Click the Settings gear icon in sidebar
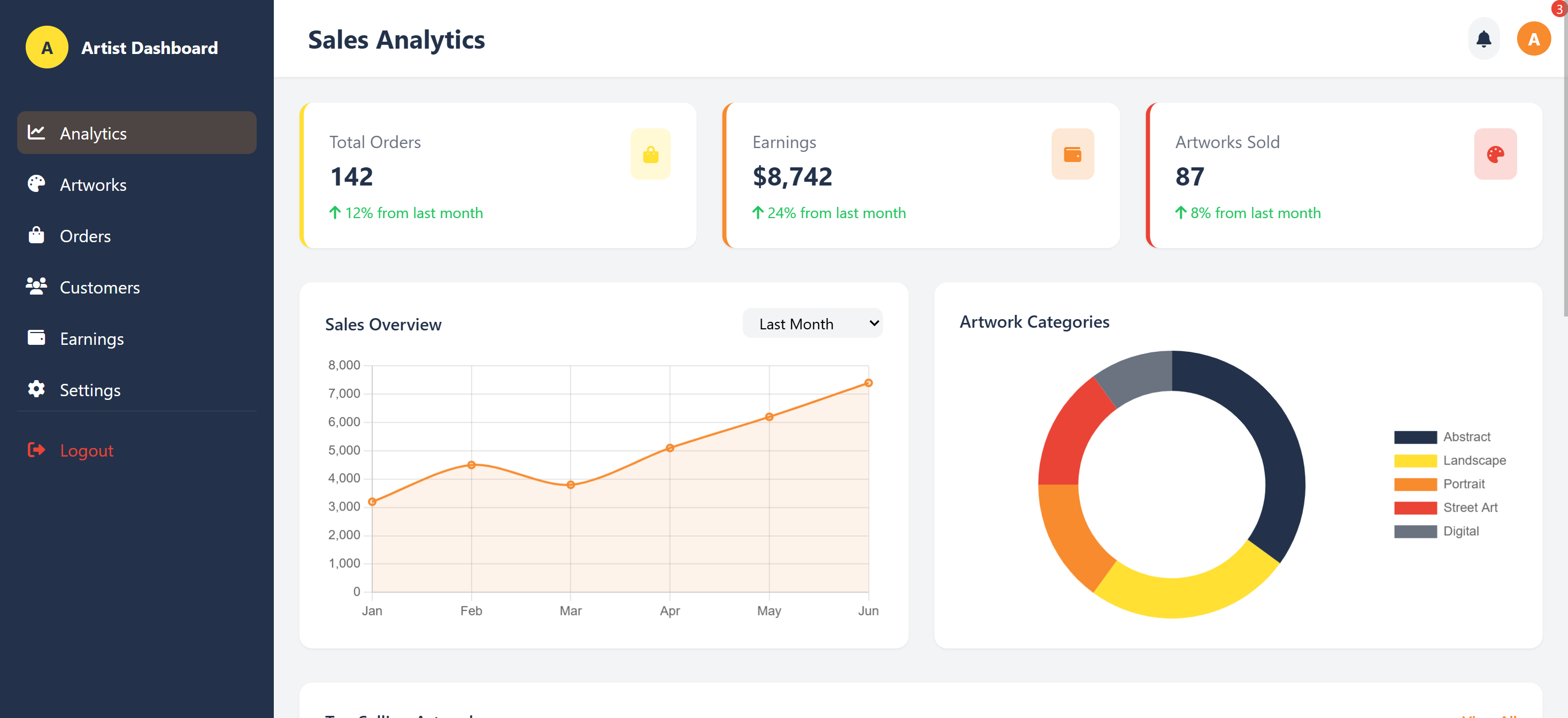The width and height of the screenshot is (1568, 718). click(x=36, y=389)
